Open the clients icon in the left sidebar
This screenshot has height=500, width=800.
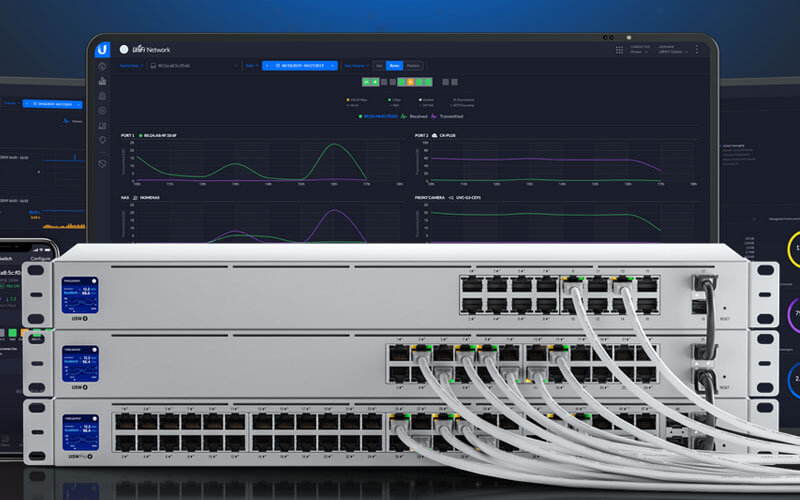coord(102,95)
